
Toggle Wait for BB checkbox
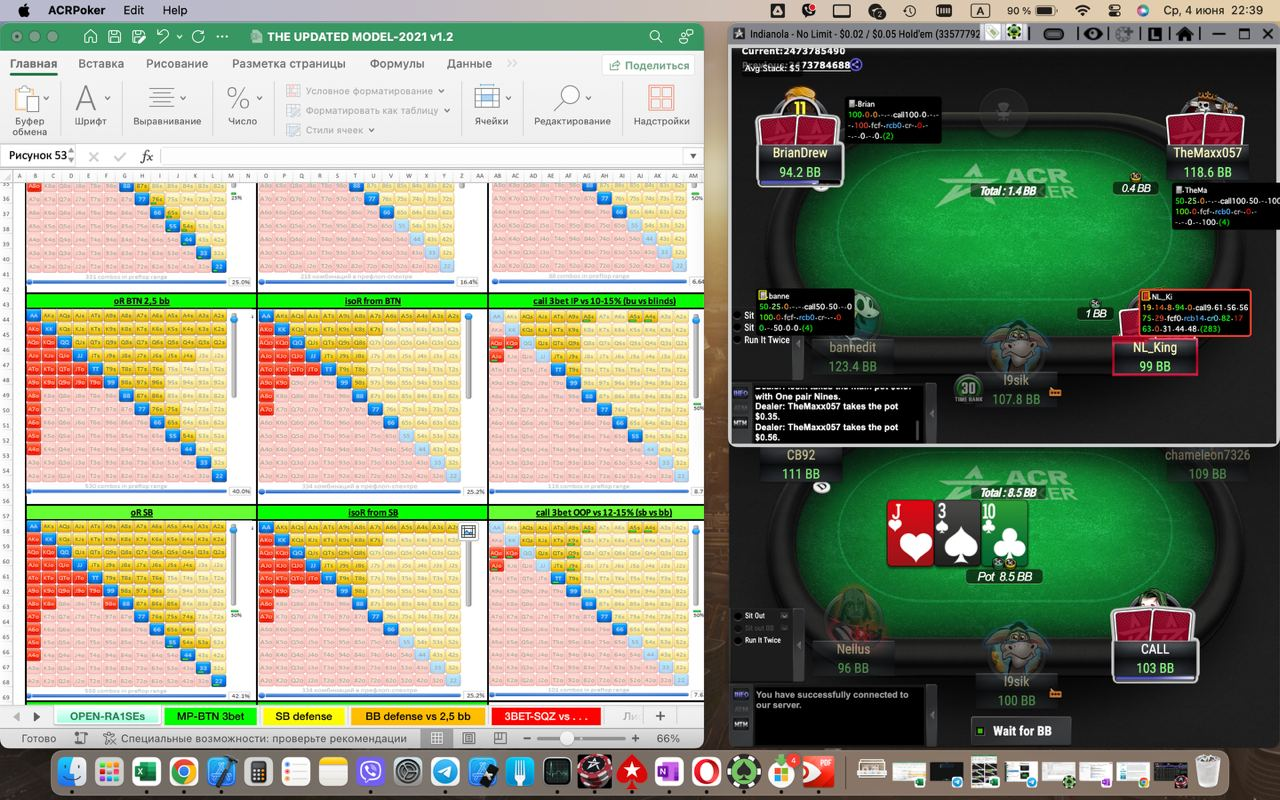(982, 731)
